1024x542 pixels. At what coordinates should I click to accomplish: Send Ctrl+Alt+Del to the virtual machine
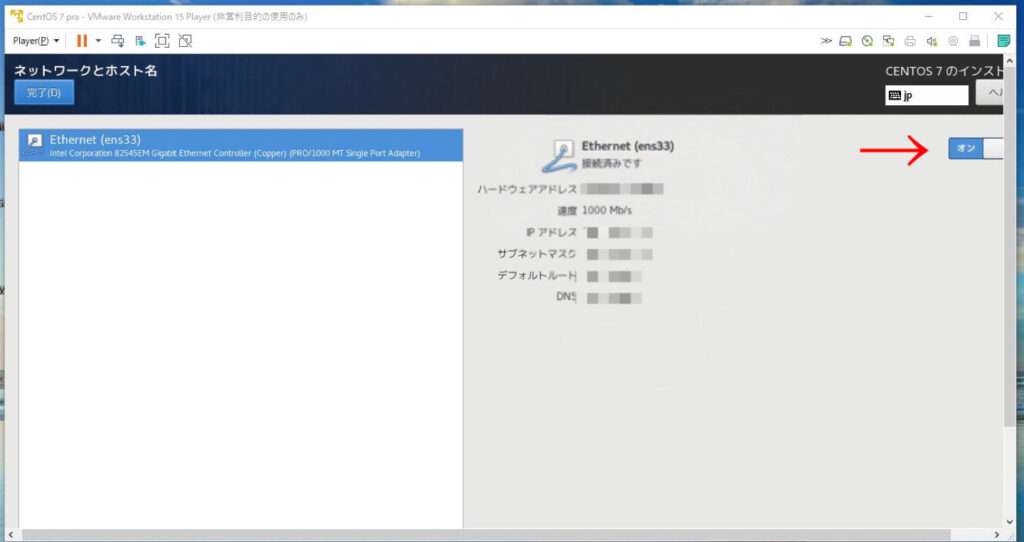pyautogui.click(x=118, y=40)
